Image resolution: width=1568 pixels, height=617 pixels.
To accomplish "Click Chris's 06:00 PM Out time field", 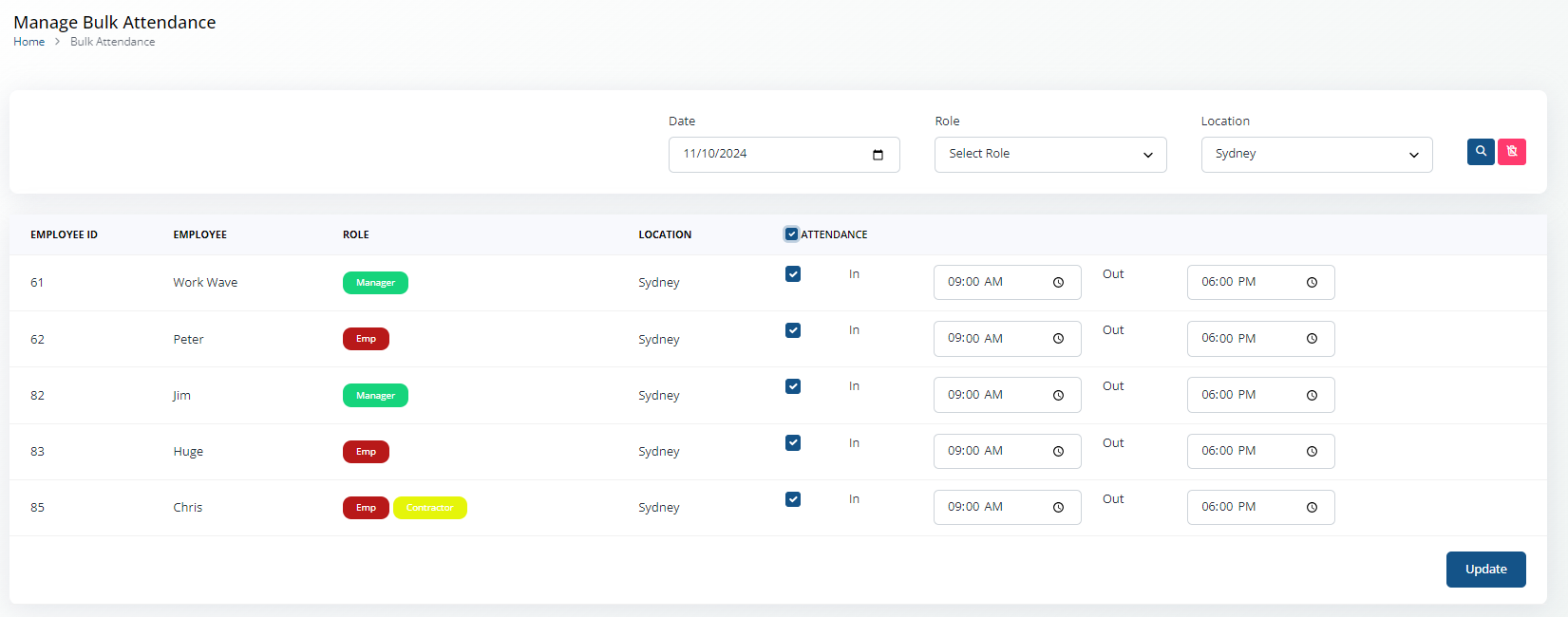I will [x=1260, y=507].
